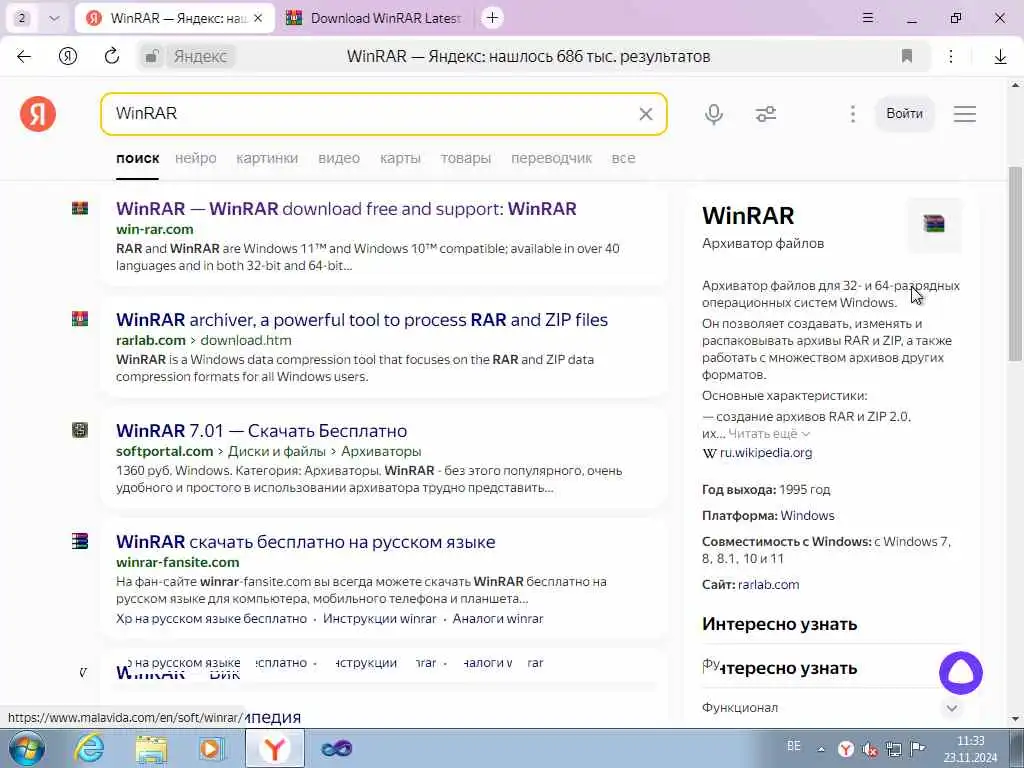
Task: Open Yandex home button in toolbar
Action: pos(68,57)
